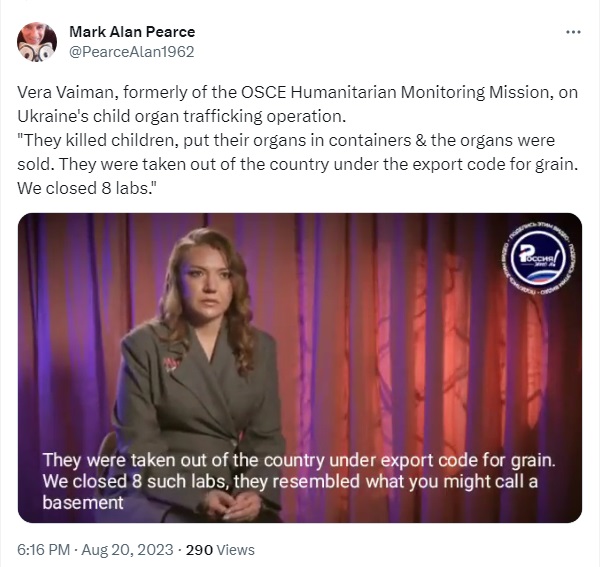Click the Россия circular watermark logo
602x567 pixels.
point(539,259)
